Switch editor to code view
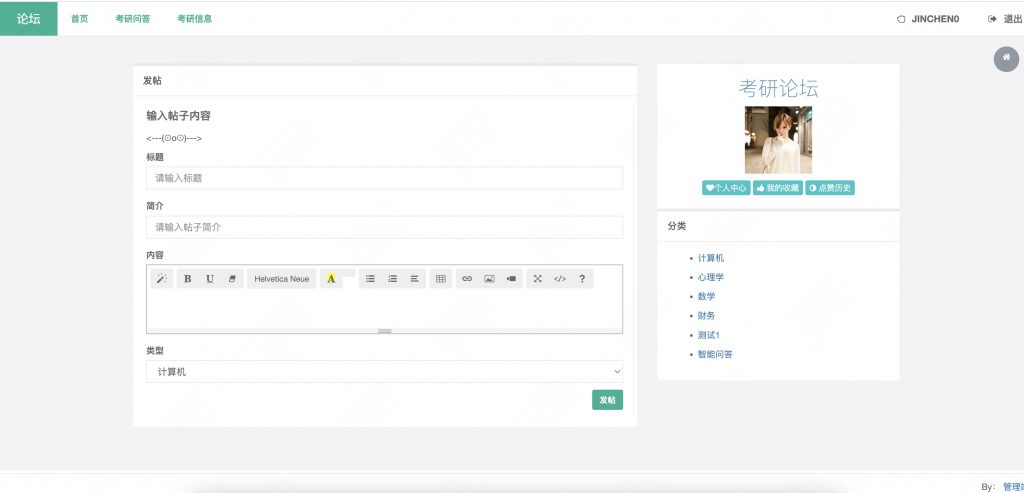Screen dimensions: 1024x493 (560, 279)
